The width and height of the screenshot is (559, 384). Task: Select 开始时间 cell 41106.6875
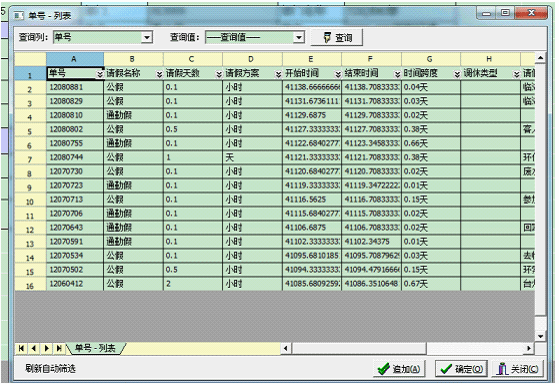[x=312, y=227]
